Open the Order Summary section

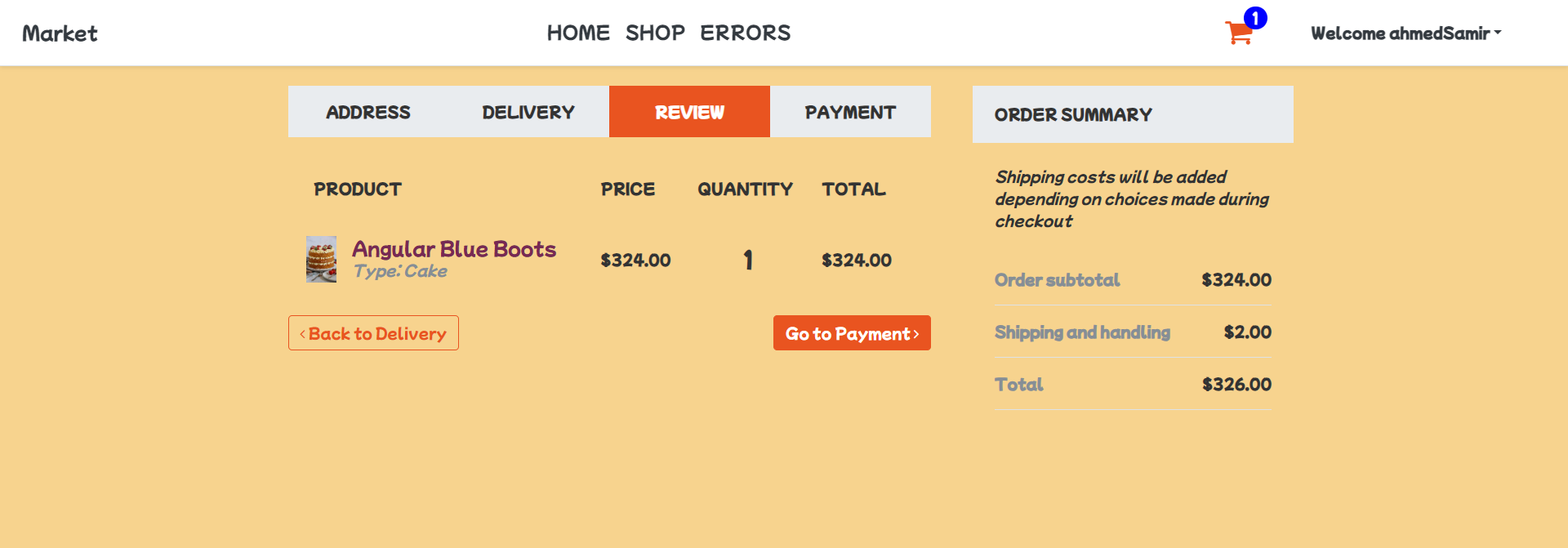[1072, 114]
